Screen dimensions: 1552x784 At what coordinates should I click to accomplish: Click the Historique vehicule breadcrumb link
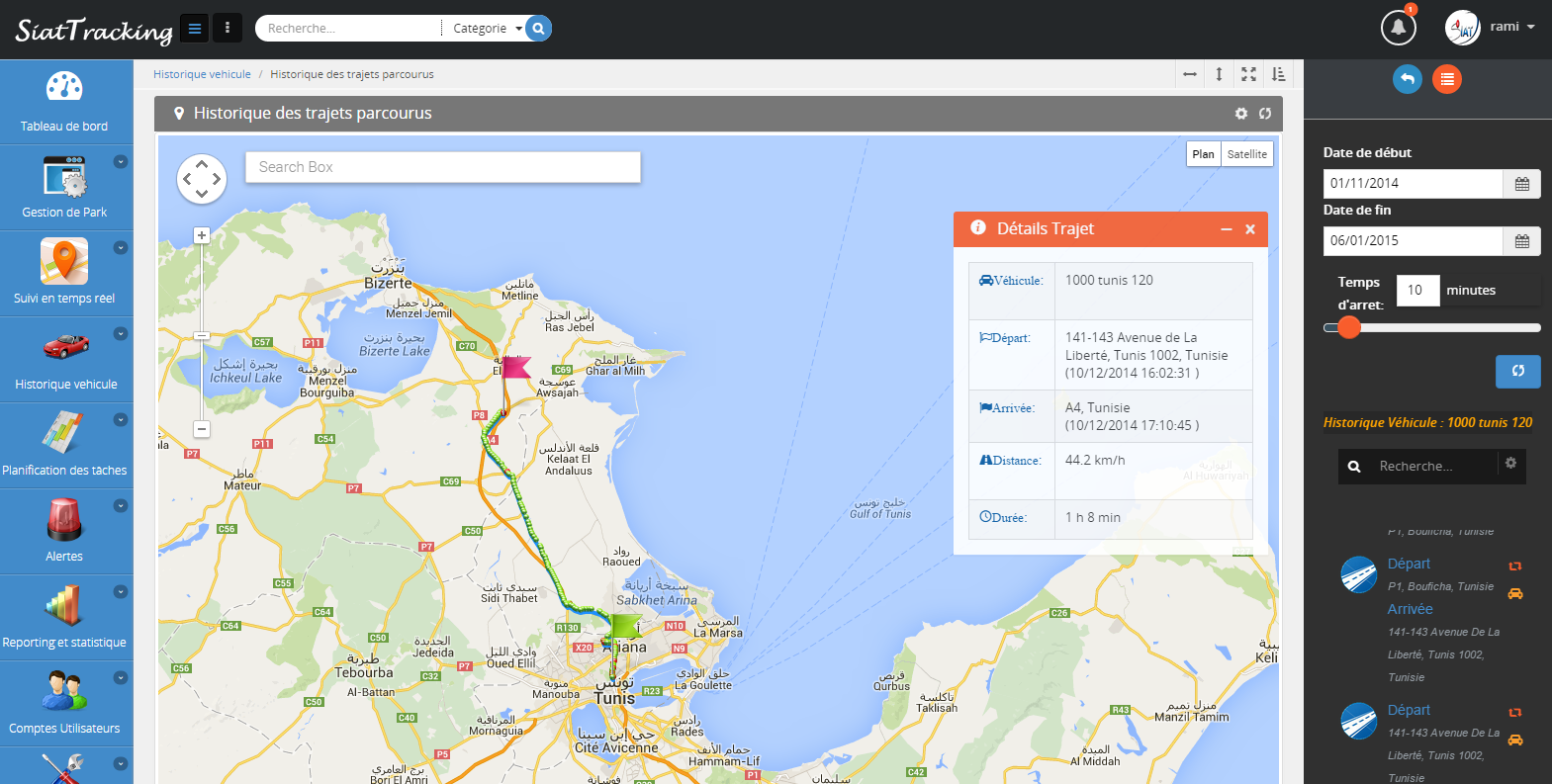click(x=202, y=74)
